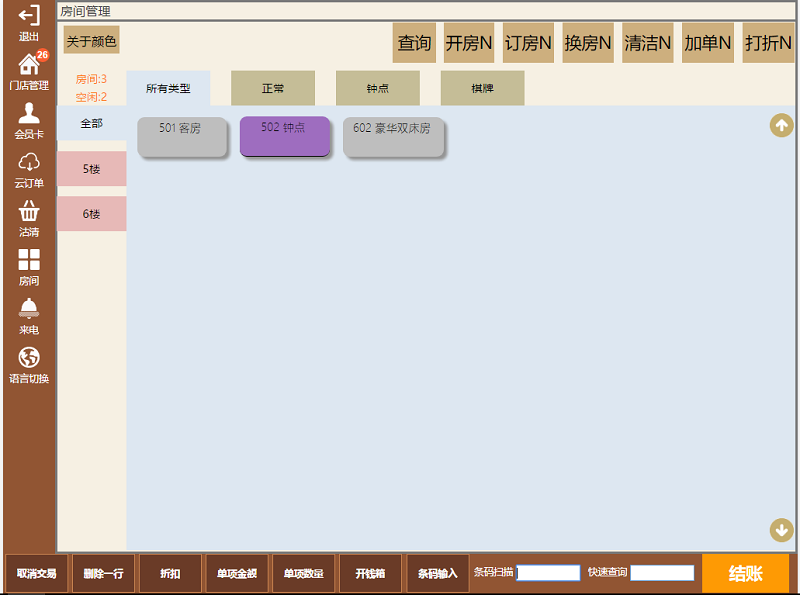This screenshot has width=800, height=595.
Task: Click the 房间管理 title text
Action: coord(85,11)
